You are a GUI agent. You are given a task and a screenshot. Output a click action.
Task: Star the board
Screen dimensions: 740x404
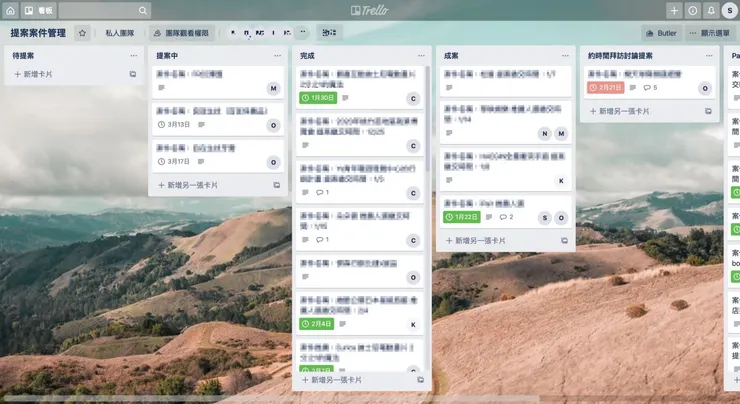click(82, 33)
